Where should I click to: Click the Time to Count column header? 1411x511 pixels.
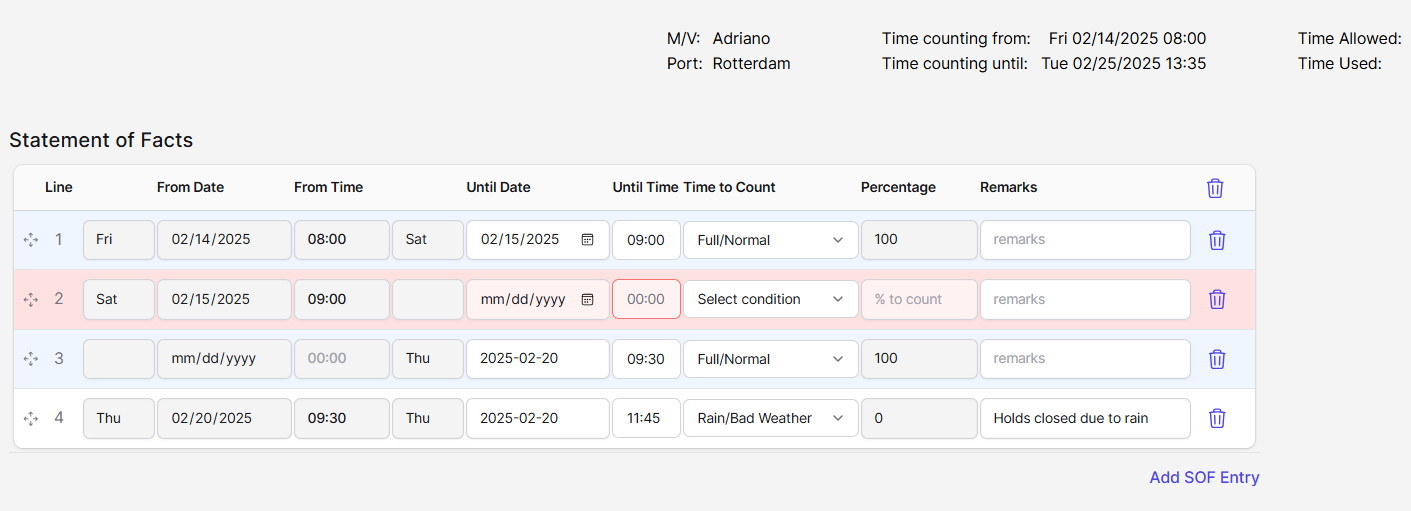729,187
